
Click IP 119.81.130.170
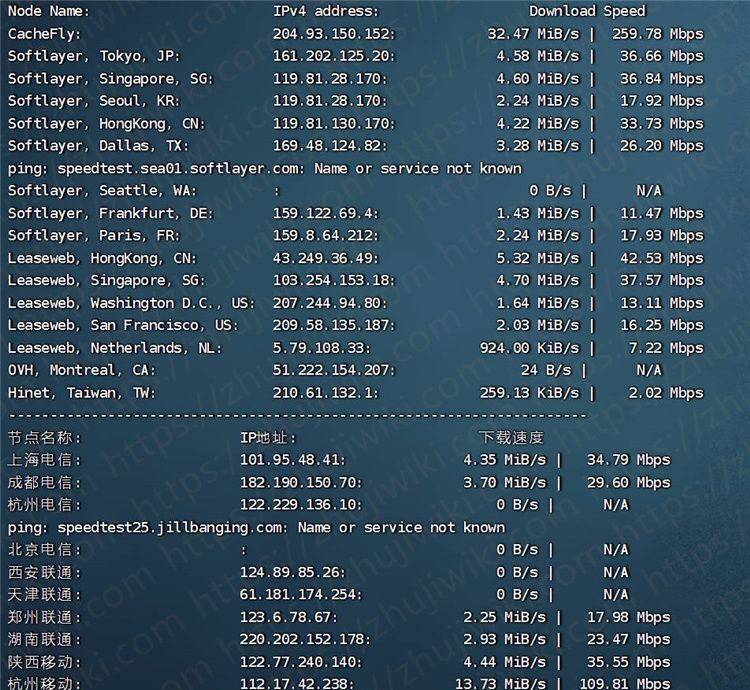click(x=334, y=124)
